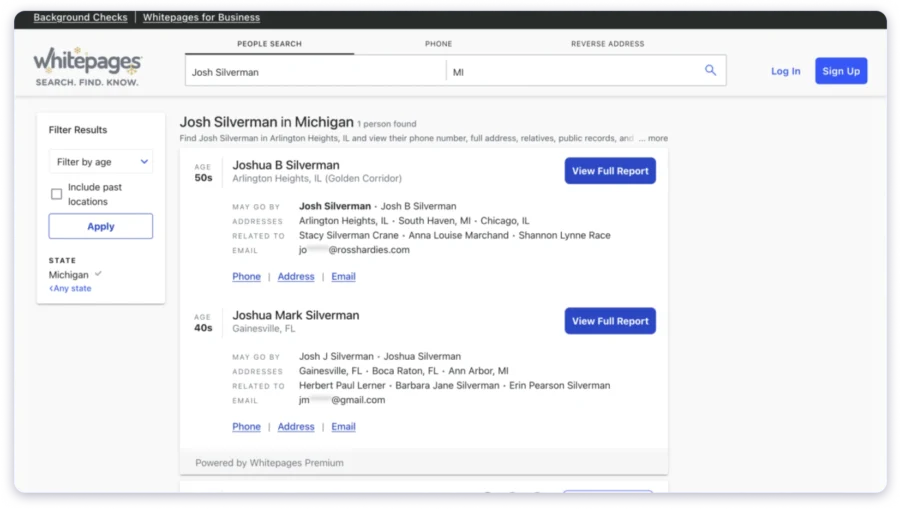Screen dimensions: 900x509
Task: Switch to People Search tab
Action: [x=269, y=44]
